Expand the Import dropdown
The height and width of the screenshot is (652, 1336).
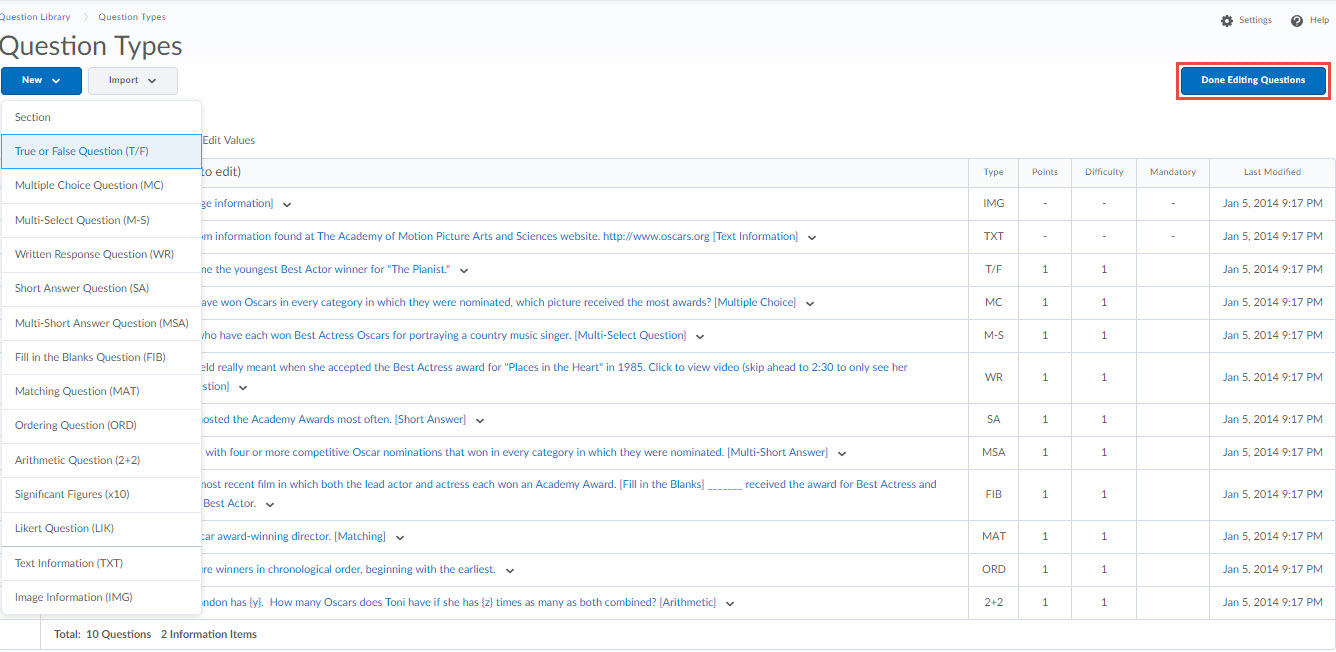click(x=132, y=80)
